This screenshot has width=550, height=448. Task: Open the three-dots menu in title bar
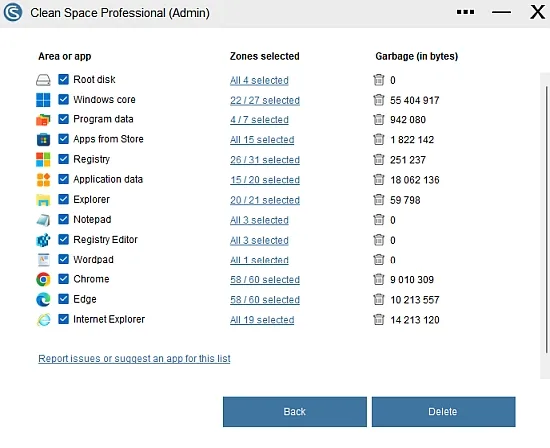[465, 12]
